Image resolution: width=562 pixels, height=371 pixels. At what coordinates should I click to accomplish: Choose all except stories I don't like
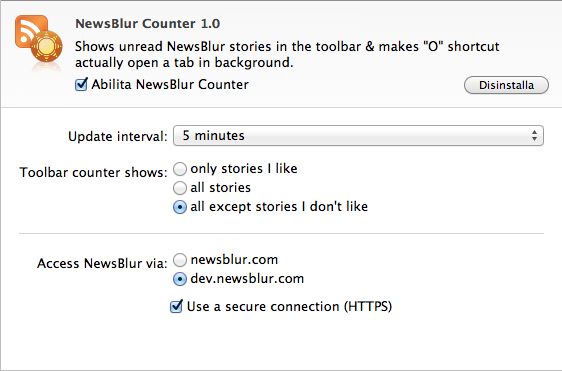180,207
